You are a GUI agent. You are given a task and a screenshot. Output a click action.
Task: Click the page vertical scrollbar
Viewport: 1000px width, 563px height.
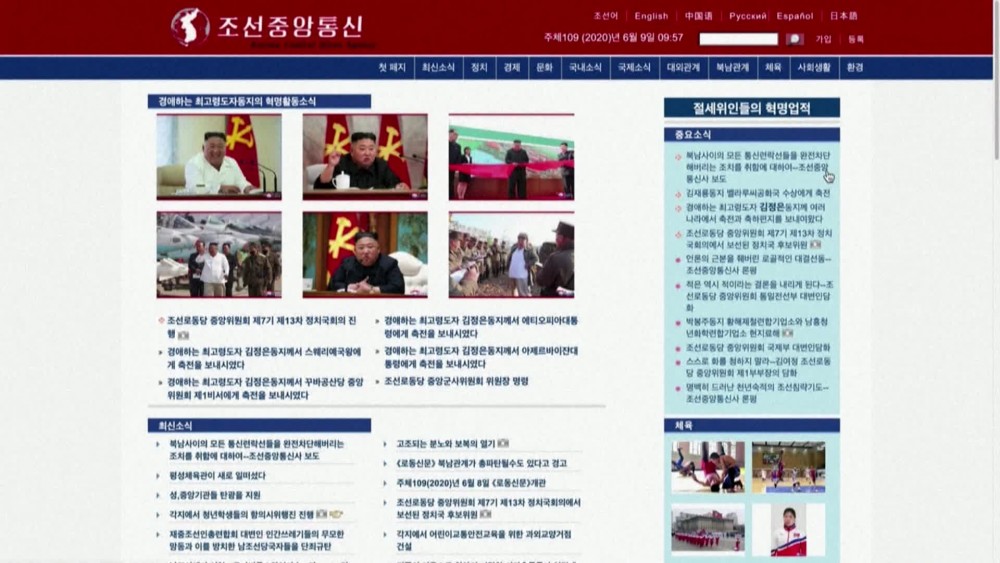pyautogui.click(x=994, y=80)
